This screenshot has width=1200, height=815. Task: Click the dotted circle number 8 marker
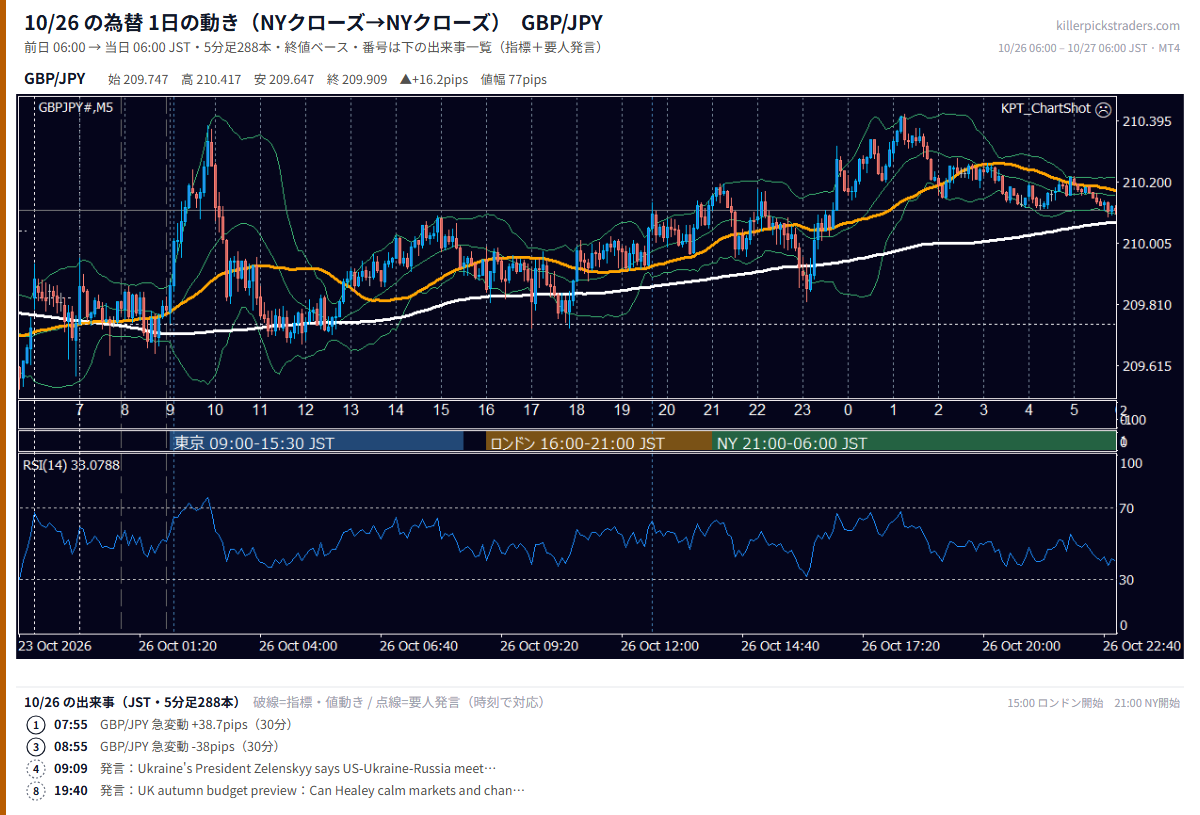36,790
